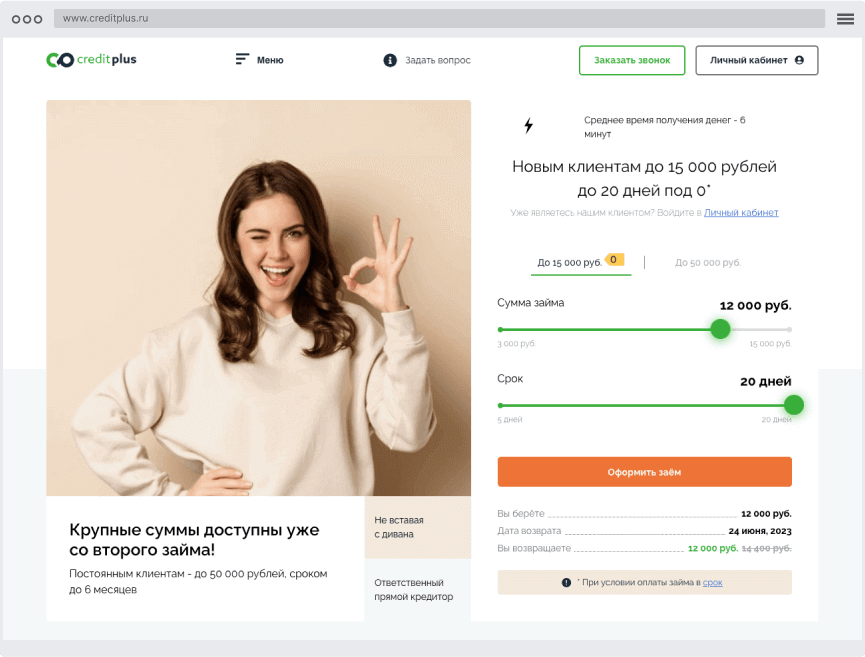Click the CreditPlus logo
865x657 pixels.
tap(91, 60)
